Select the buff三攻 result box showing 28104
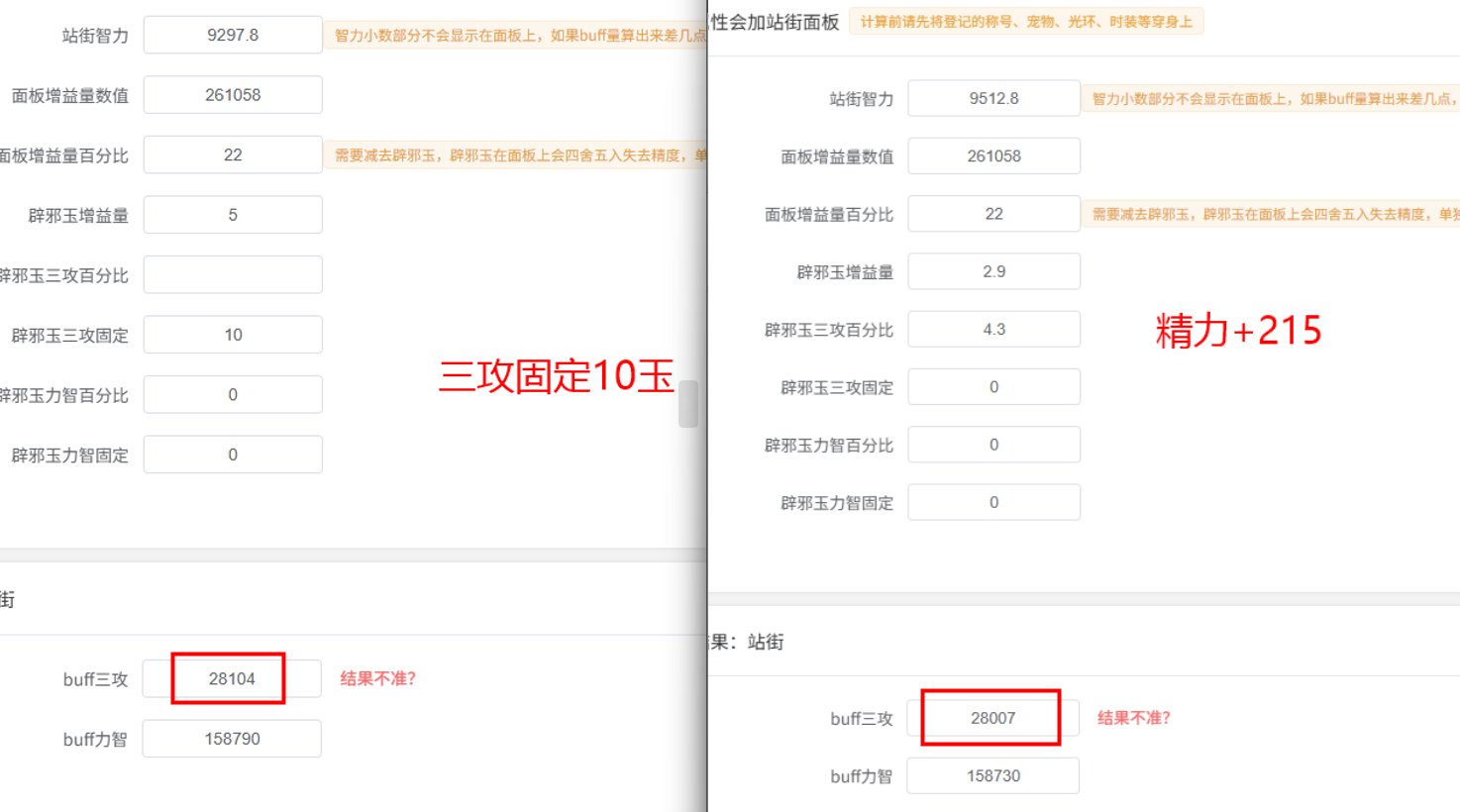Image resolution: width=1460 pixels, height=812 pixels. [232, 679]
